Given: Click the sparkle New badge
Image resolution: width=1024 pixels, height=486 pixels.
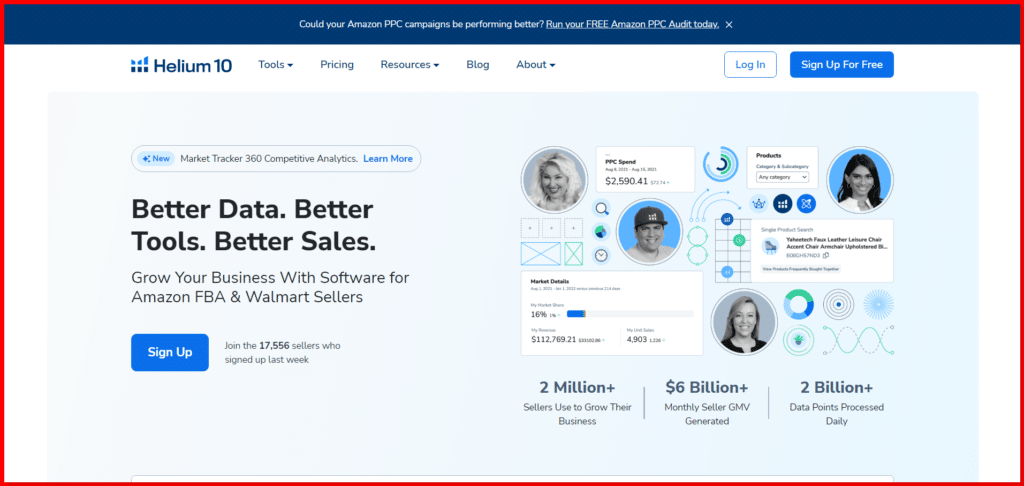Looking at the screenshot, I should tap(156, 158).
